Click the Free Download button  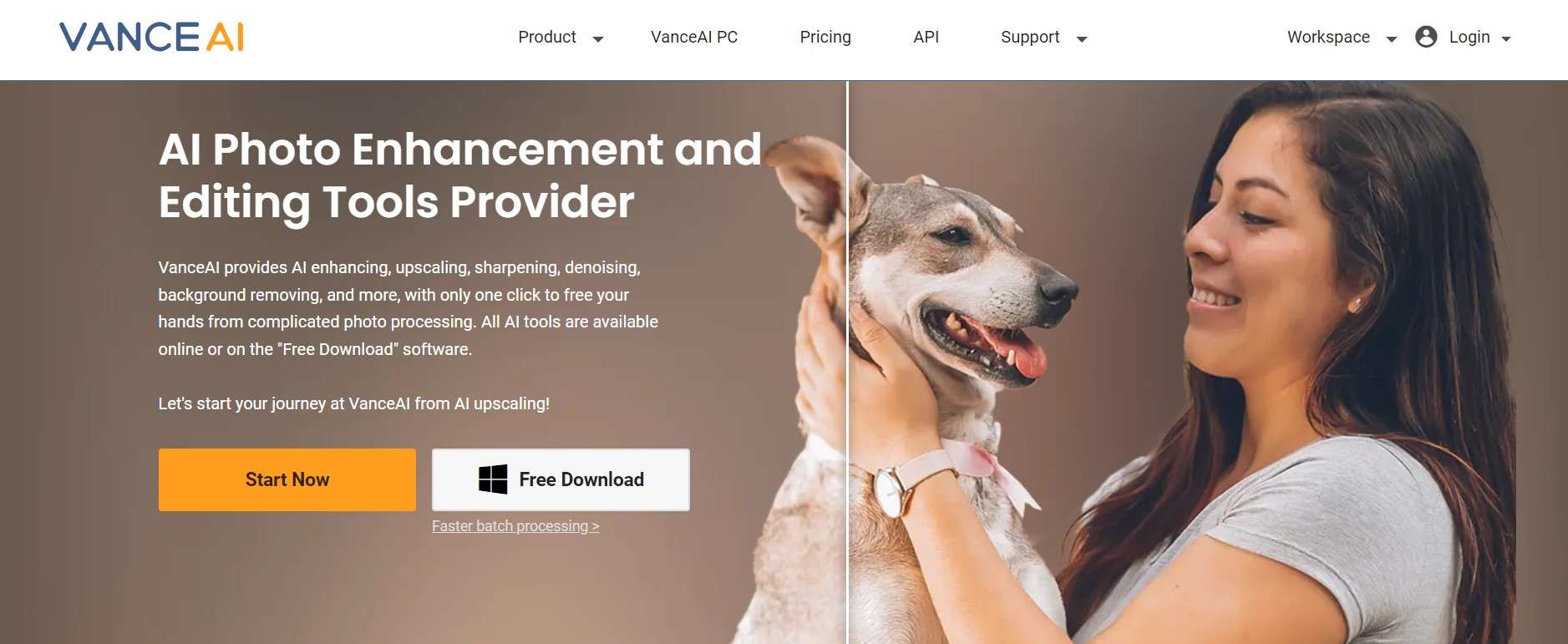561,479
